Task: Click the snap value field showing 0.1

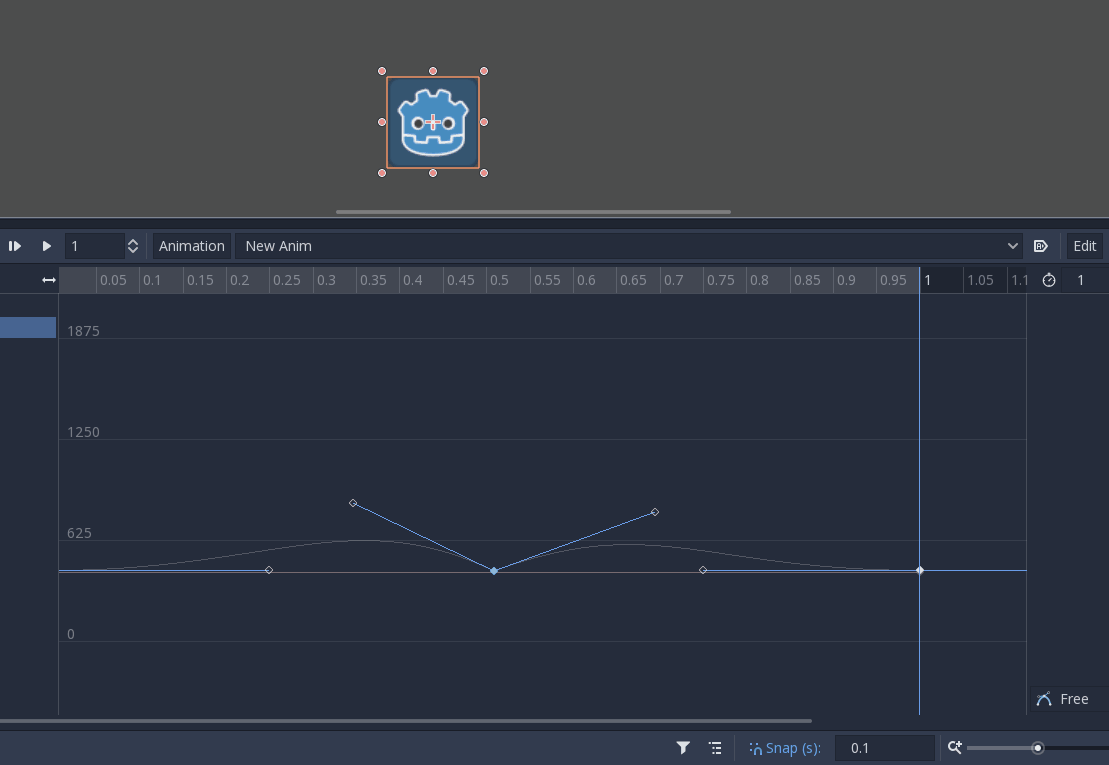Action: point(884,747)
